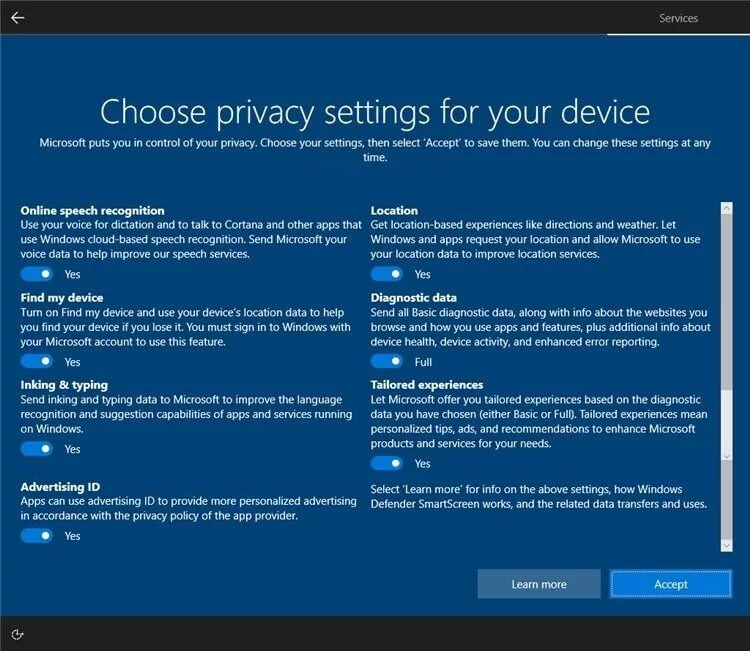The width and height of the screenshot is (750, 651).
Task: Click the Advertising ID heading
Action: pos(60,487)
